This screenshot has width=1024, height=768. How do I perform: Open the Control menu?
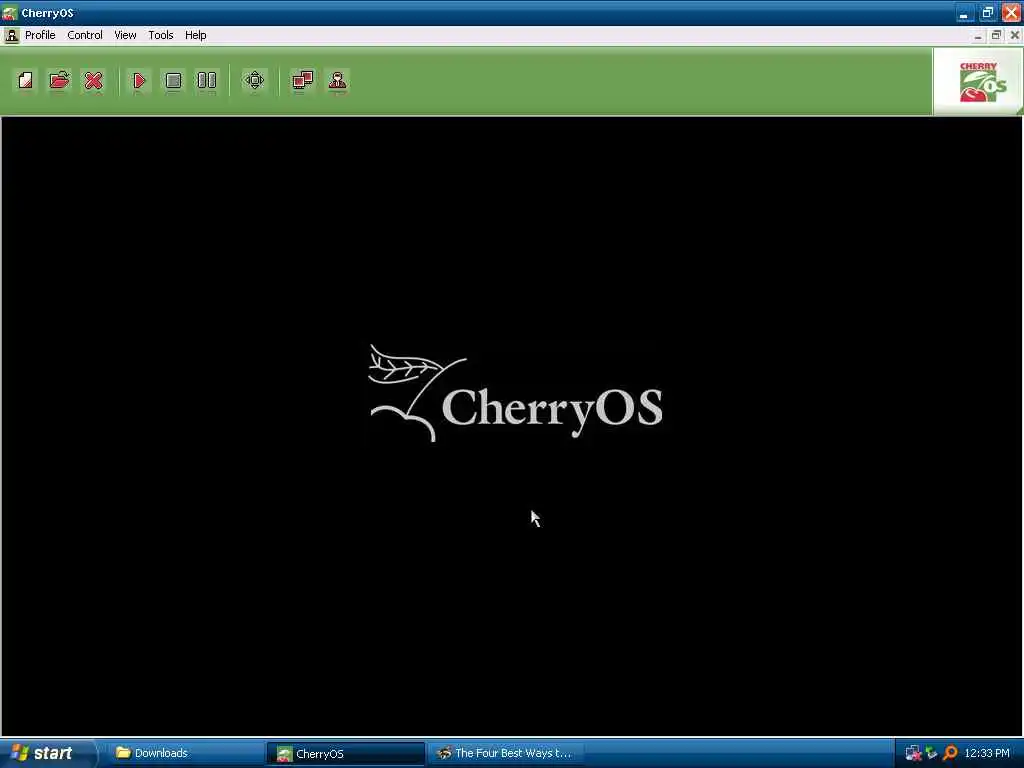85,35
